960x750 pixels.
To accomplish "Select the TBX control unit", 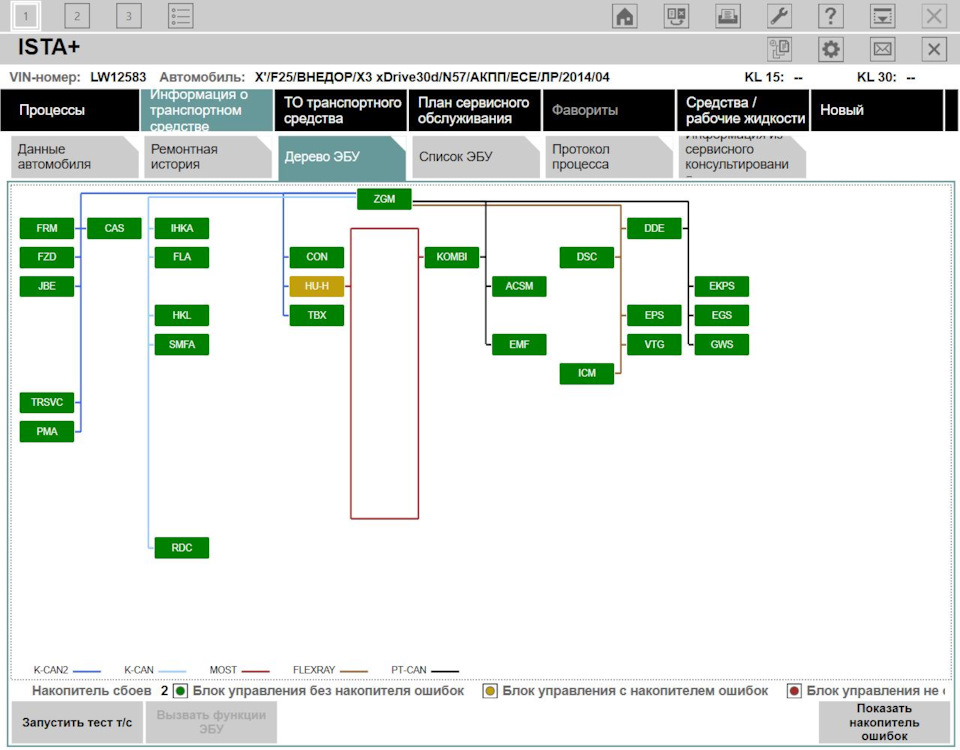I will 317,315.
